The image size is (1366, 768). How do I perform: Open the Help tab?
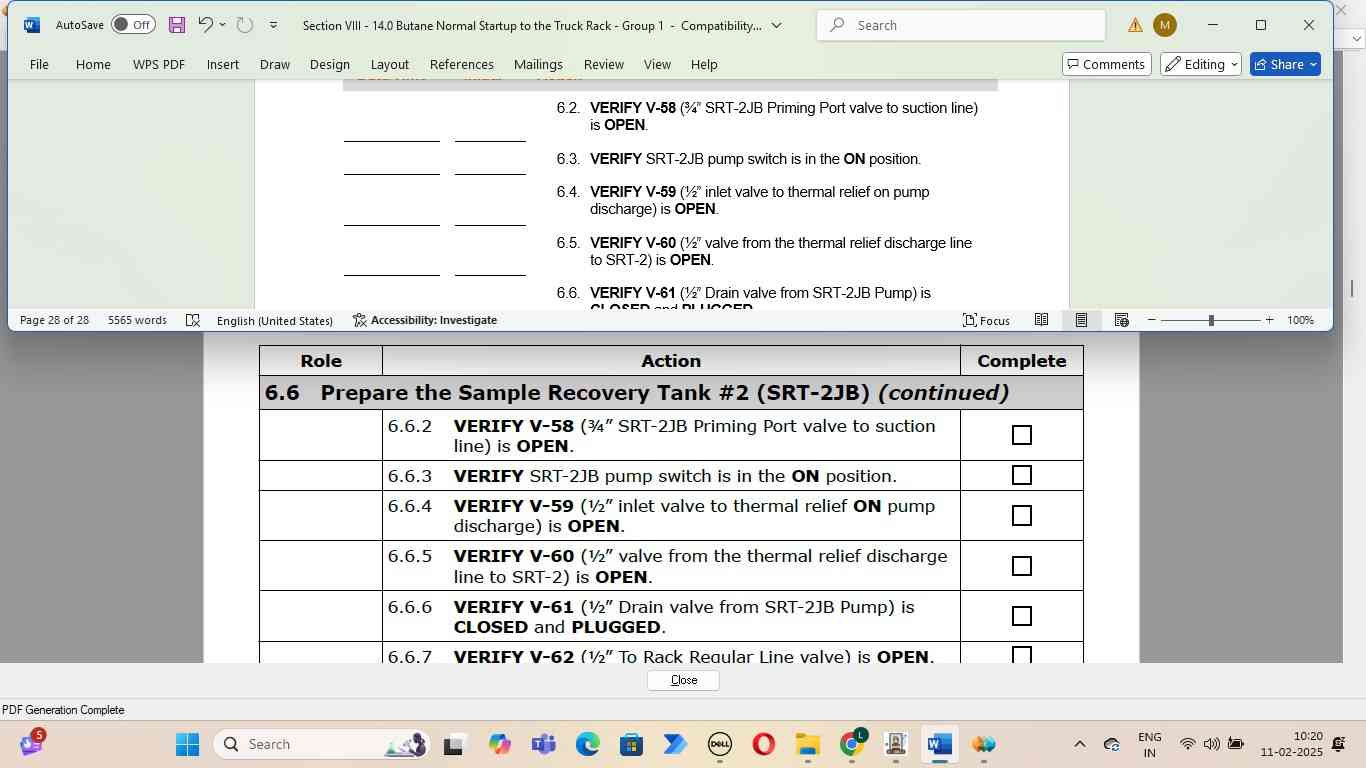(x=704, y=64)
